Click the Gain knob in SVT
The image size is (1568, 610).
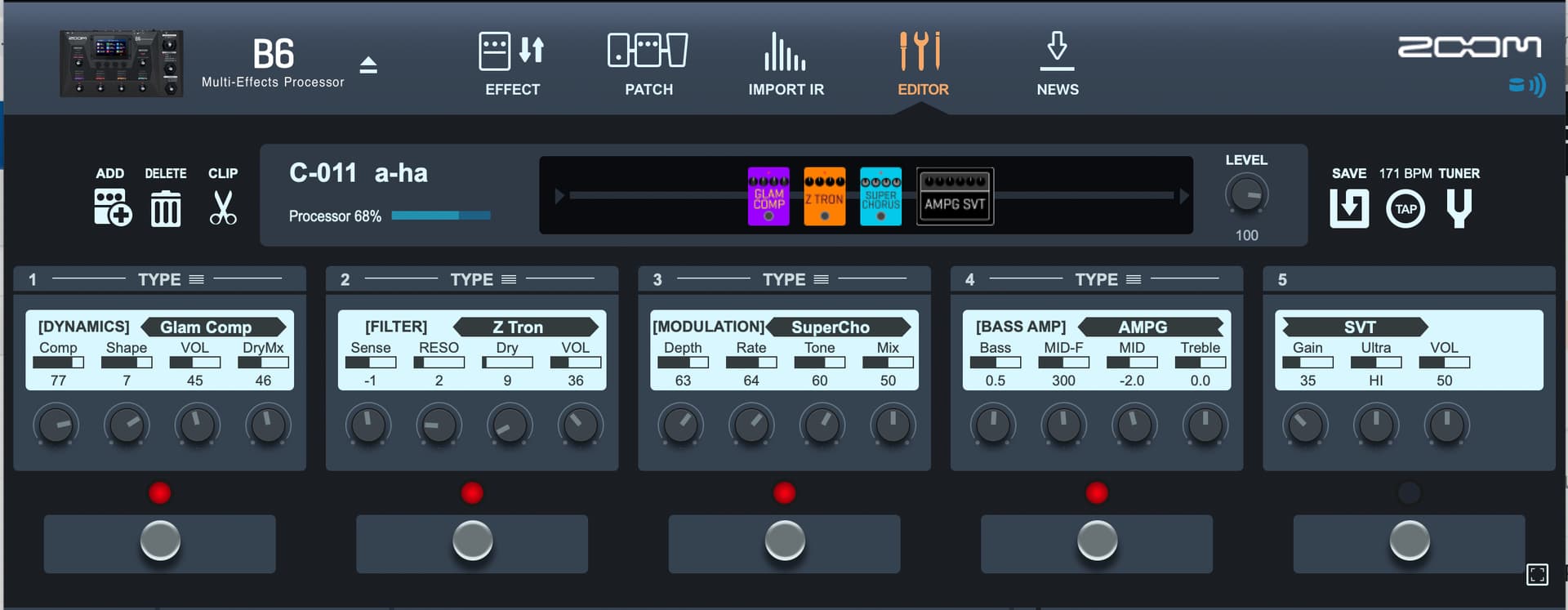click(1306, 425)
